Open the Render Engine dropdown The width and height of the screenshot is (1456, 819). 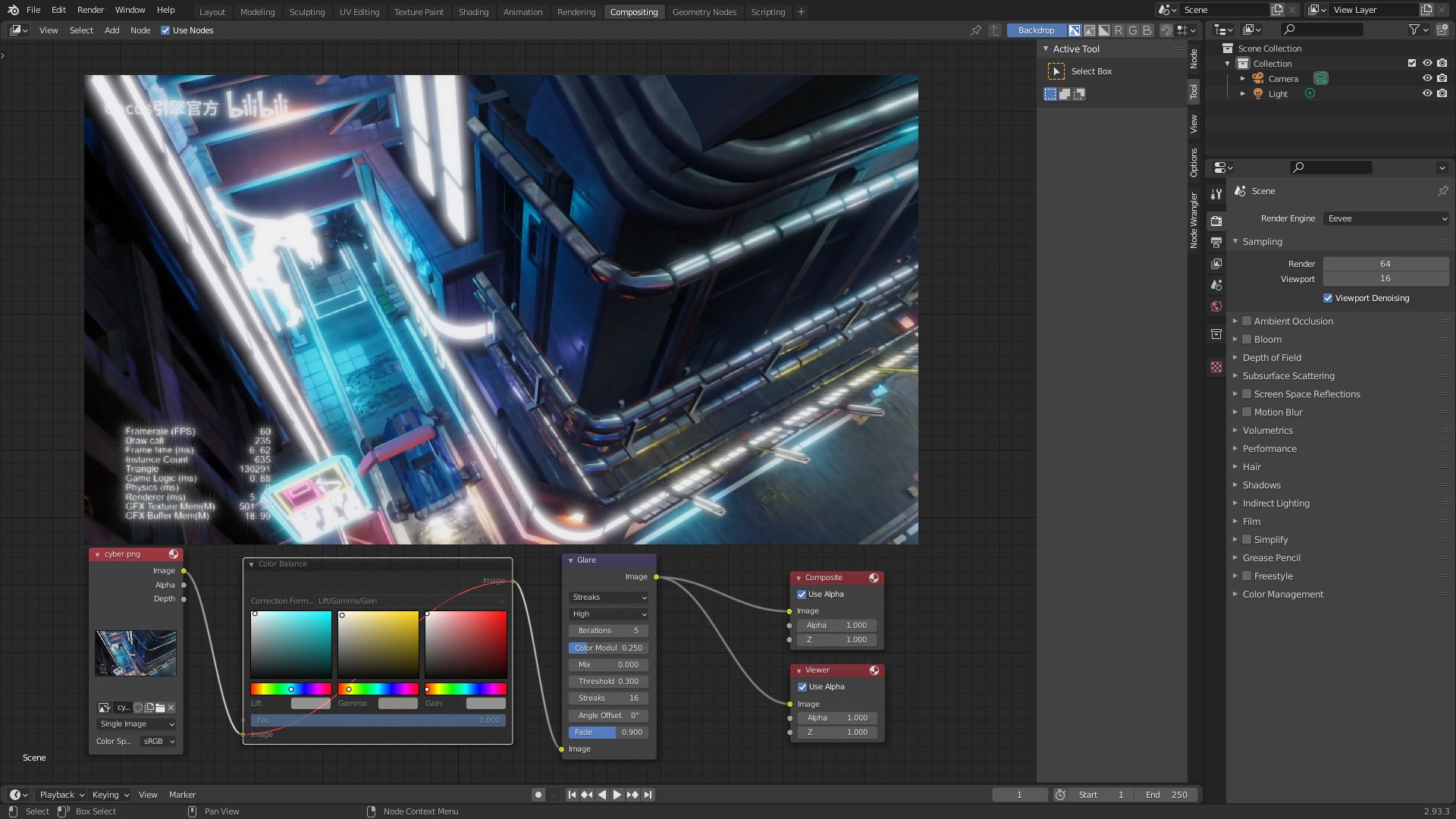[x=1386, y=218]
